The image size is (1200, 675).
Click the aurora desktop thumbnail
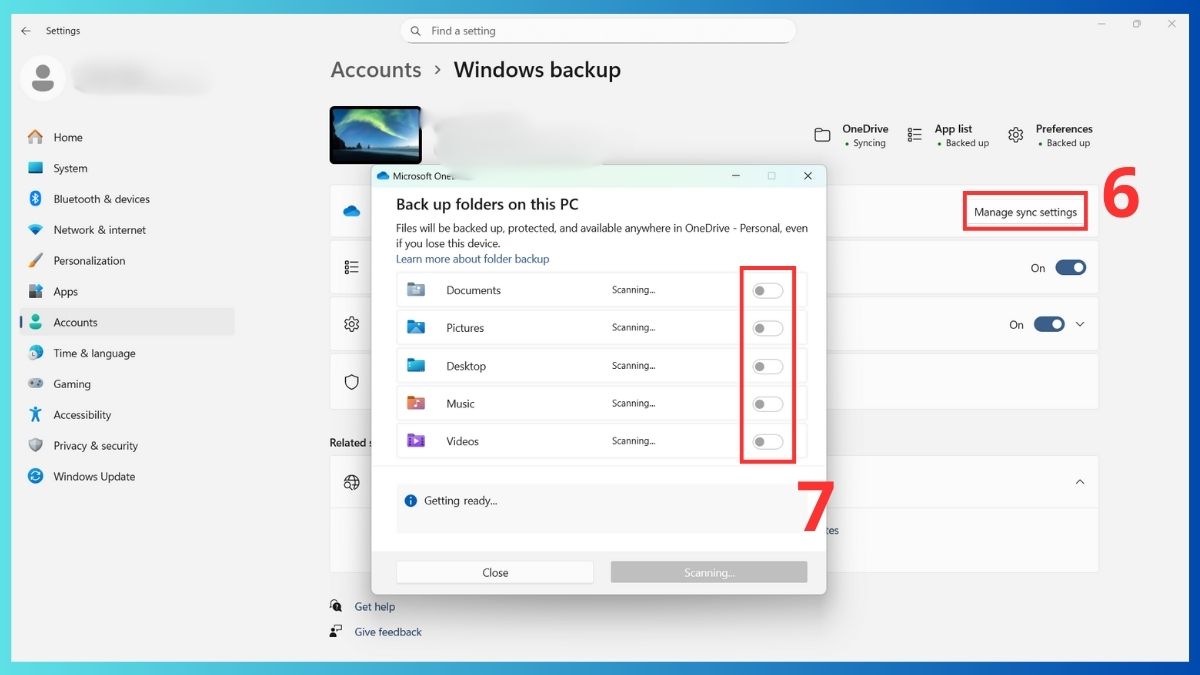tap(375, 135)
